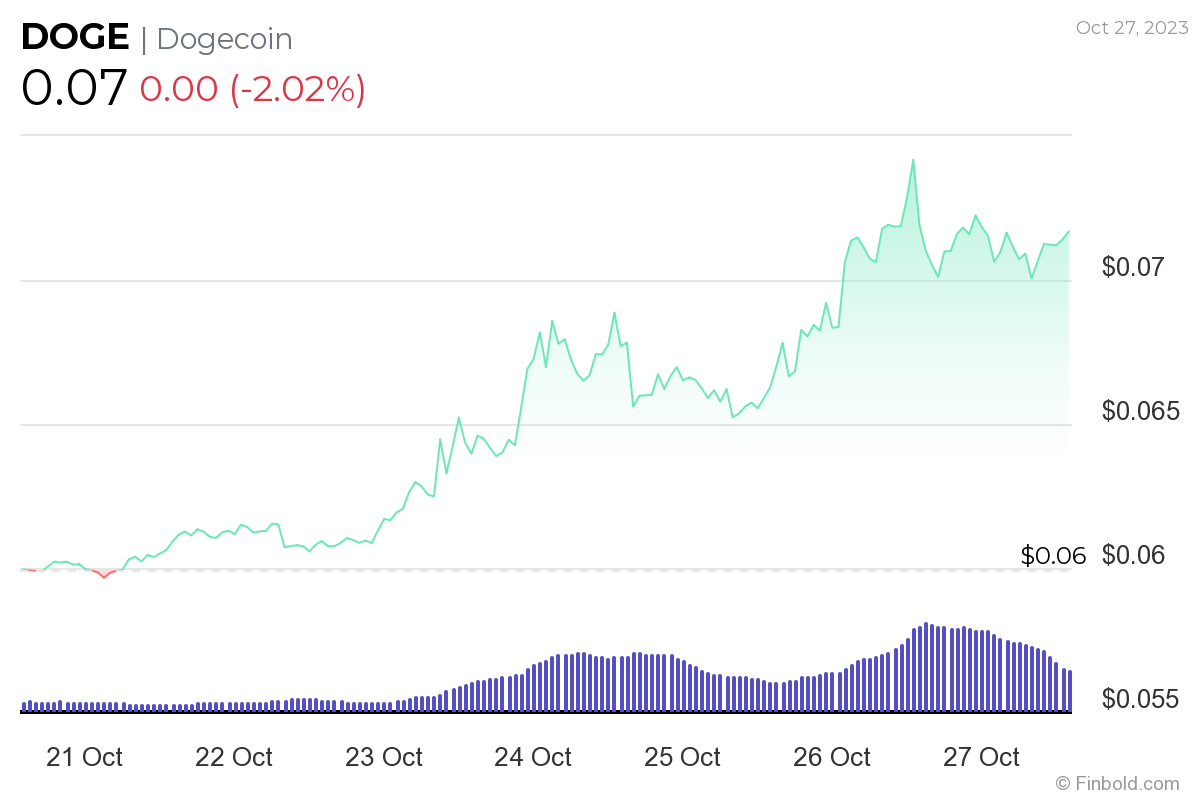This screenshot has height=800, width=1200.
Task: Select the 27 Oct date on x-axis
Action: (982, 757)
